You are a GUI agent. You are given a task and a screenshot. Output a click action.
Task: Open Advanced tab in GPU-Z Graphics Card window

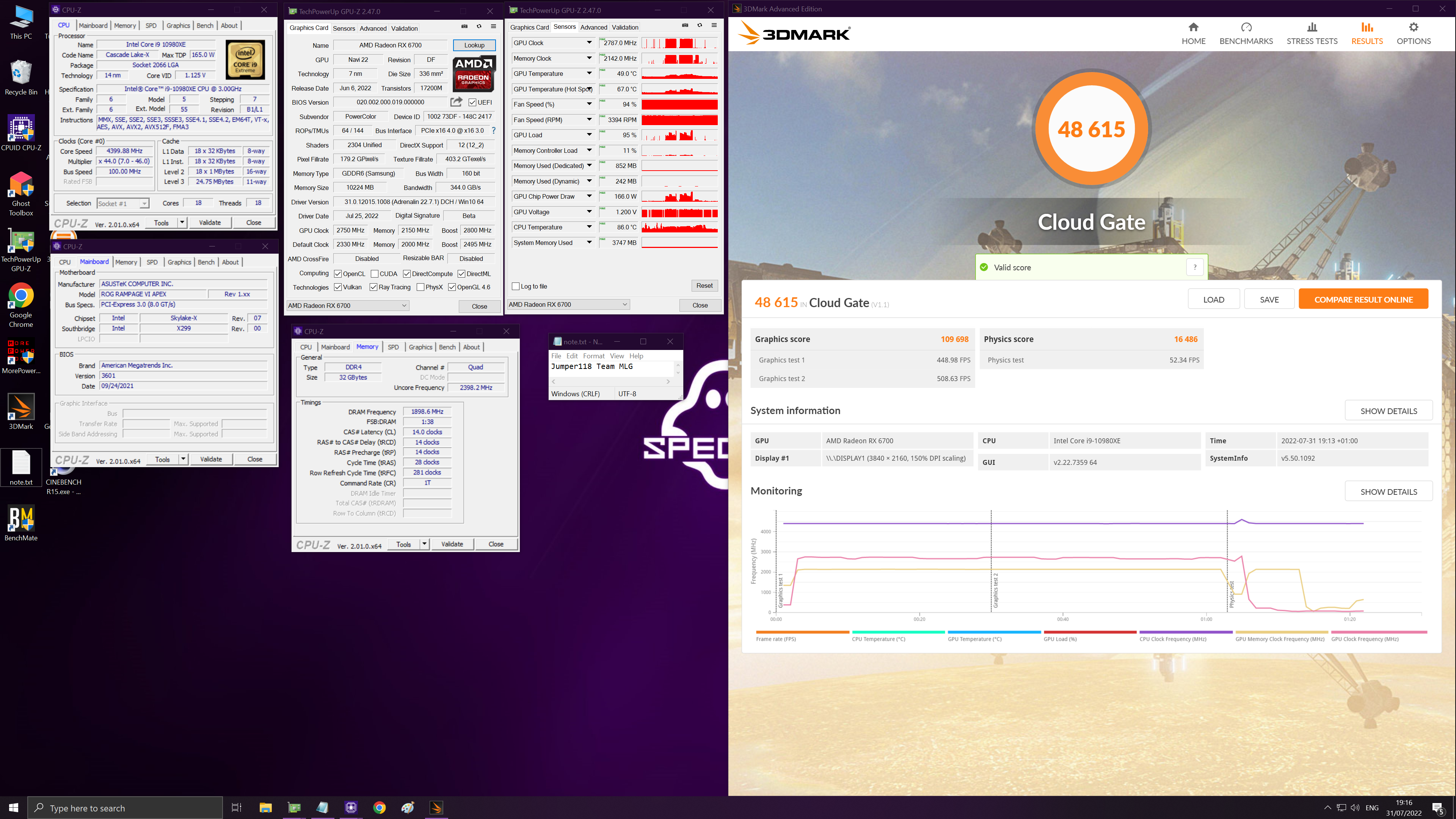click(x=373, y=28)
